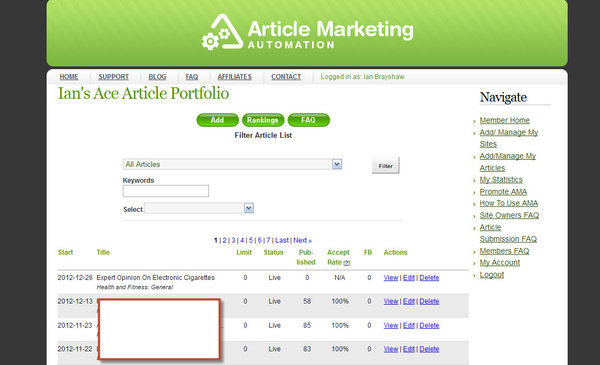Screen dimensions: 600x365
Task: Edit the 2012-11-22 article
Action: [409, 349]
